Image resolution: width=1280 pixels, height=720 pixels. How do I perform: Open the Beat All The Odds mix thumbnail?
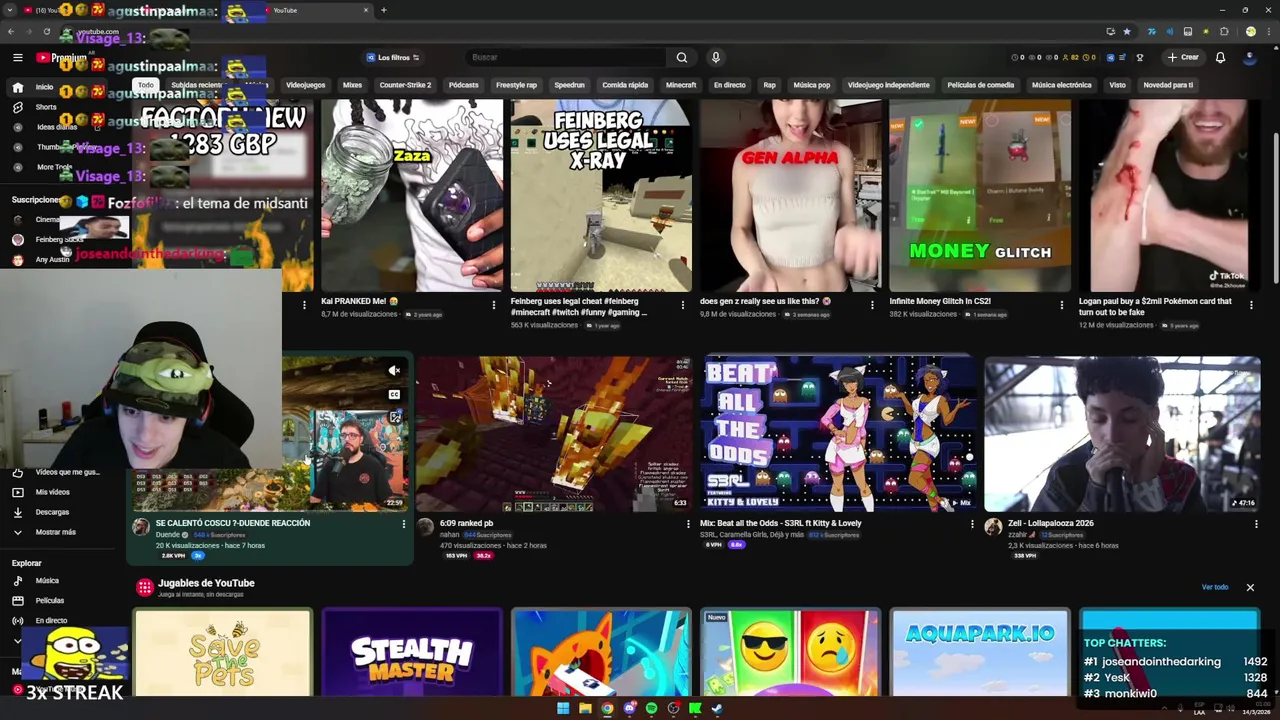[837, 434]
